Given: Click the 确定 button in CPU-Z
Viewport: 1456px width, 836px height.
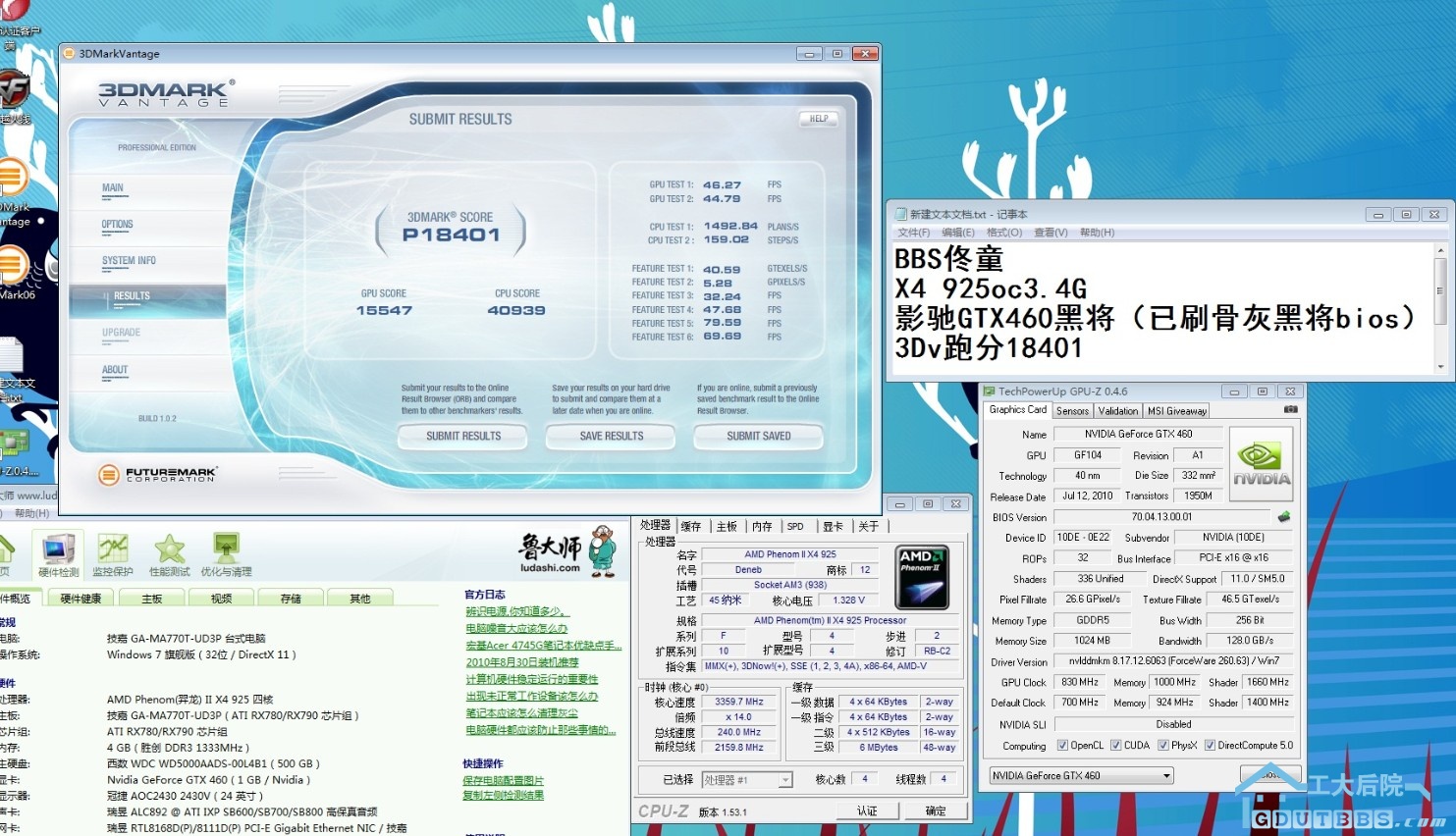Looking at the screenshot, I should pyautogui.click(x=936, y=811).
